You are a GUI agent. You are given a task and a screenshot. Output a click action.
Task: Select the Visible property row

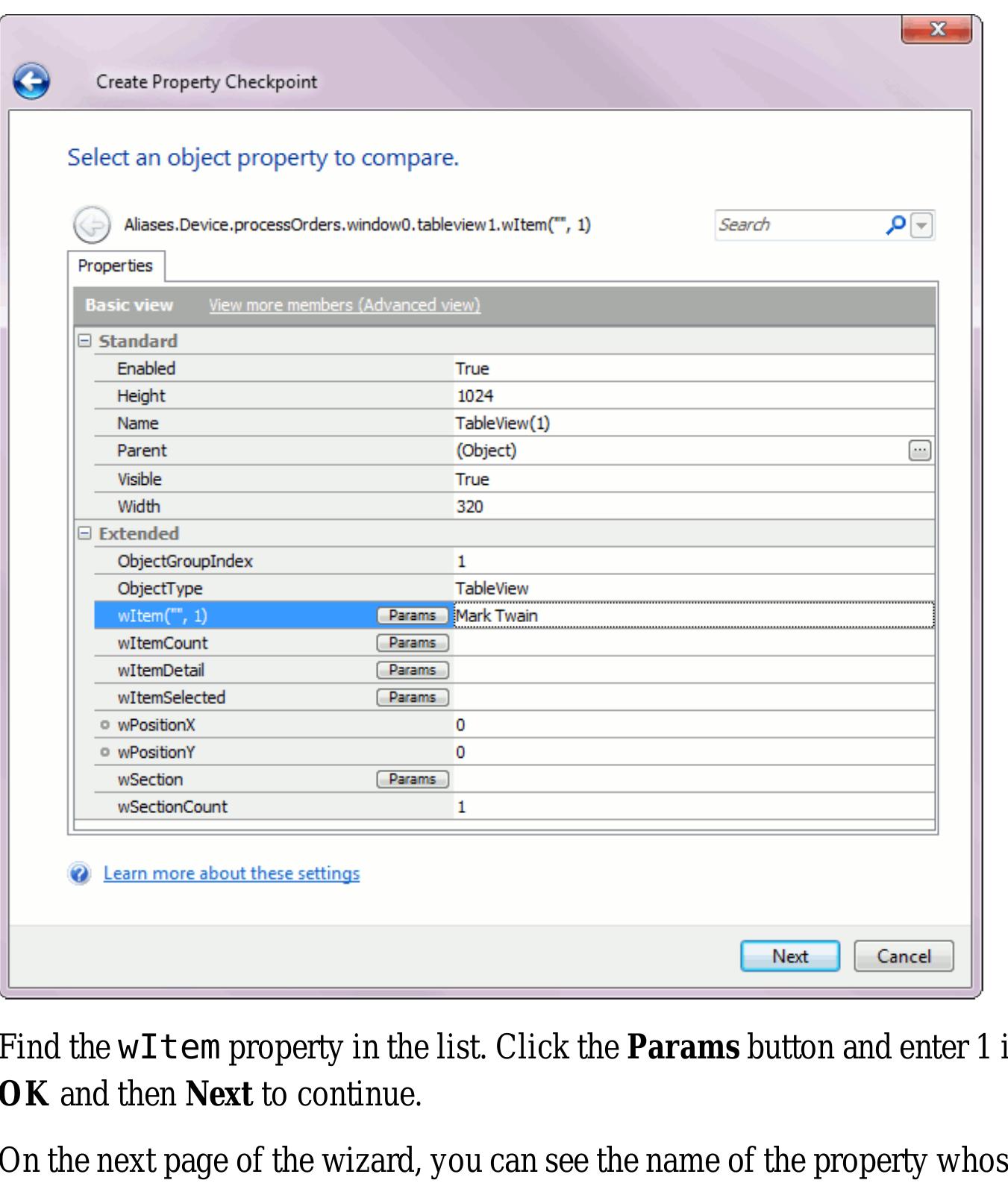[x=514, y=479]
